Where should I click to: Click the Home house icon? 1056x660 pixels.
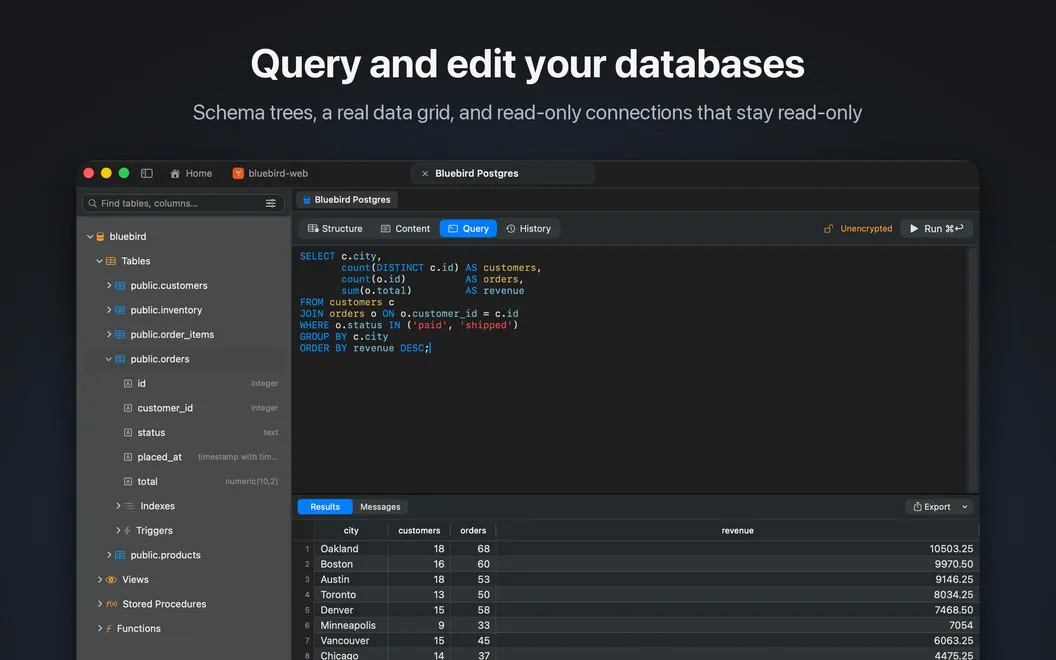pyautogui.click(x=175, y=173)
